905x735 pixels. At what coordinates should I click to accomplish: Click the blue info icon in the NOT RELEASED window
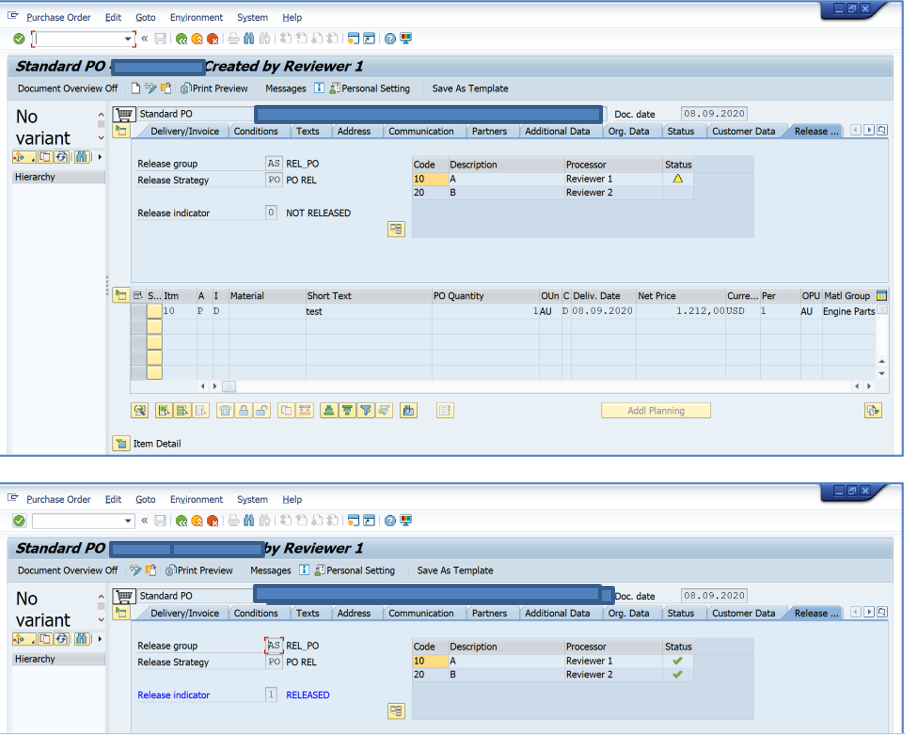point(319,88)
